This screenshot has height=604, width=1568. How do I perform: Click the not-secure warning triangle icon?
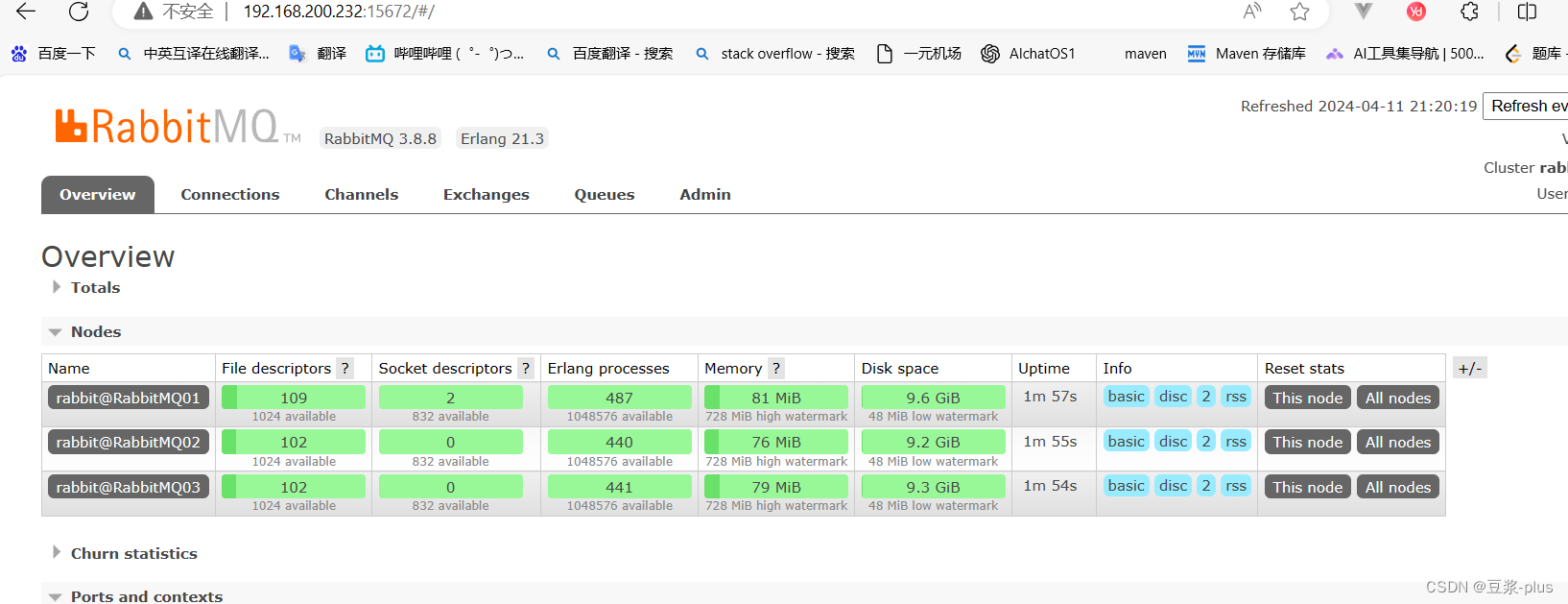pyautogui.click(x=143, y=12)
